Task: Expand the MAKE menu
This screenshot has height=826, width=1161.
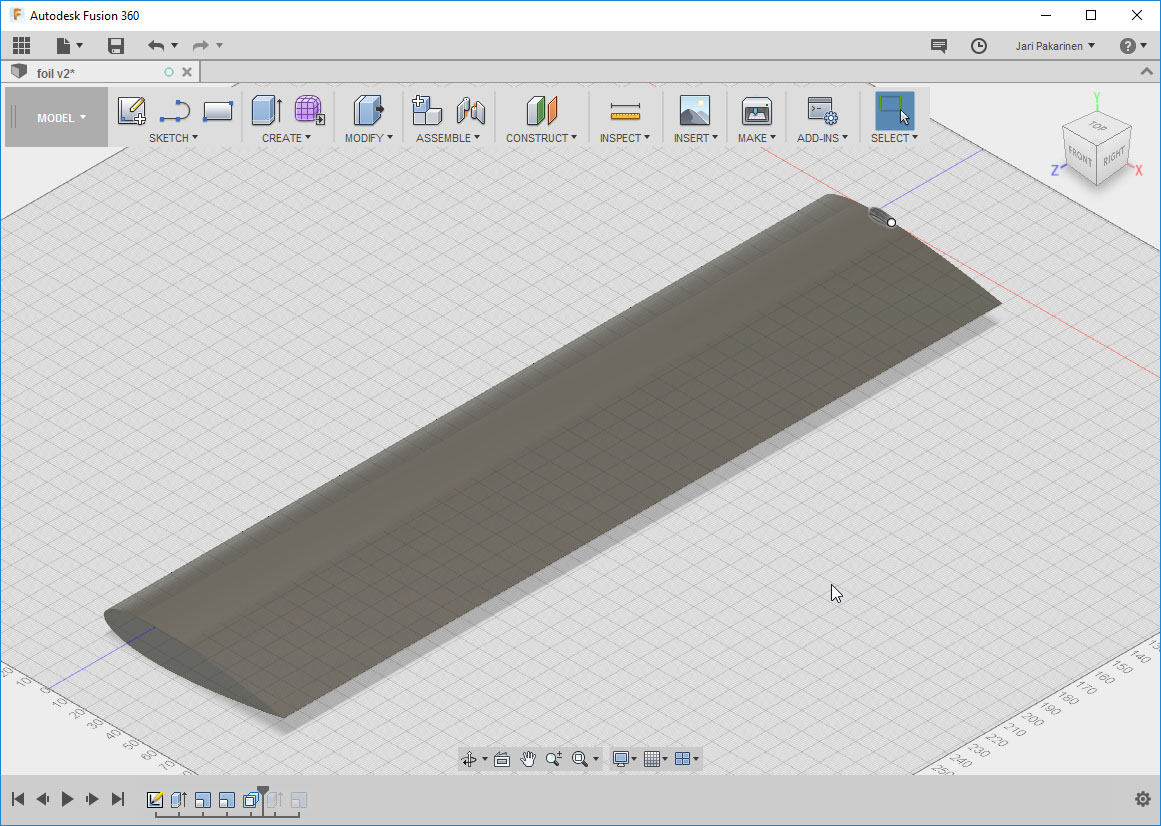Action: (757, 138)
